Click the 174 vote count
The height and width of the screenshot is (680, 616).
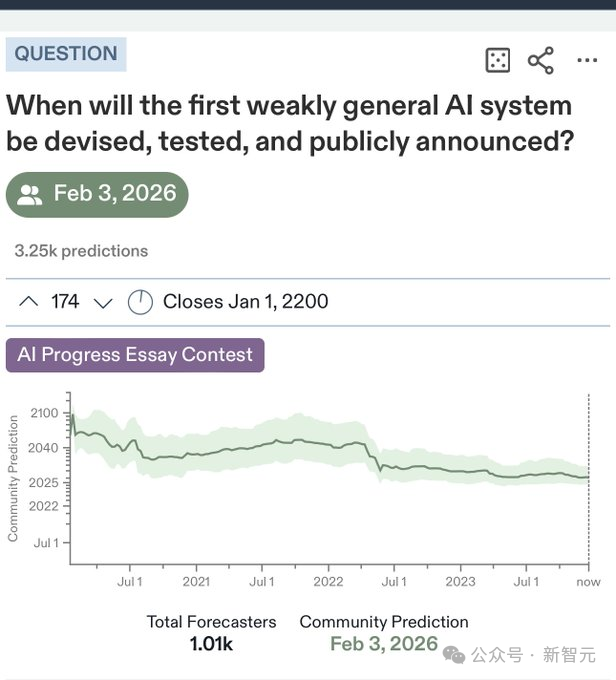pyautogui.click(x=65, y=301)
